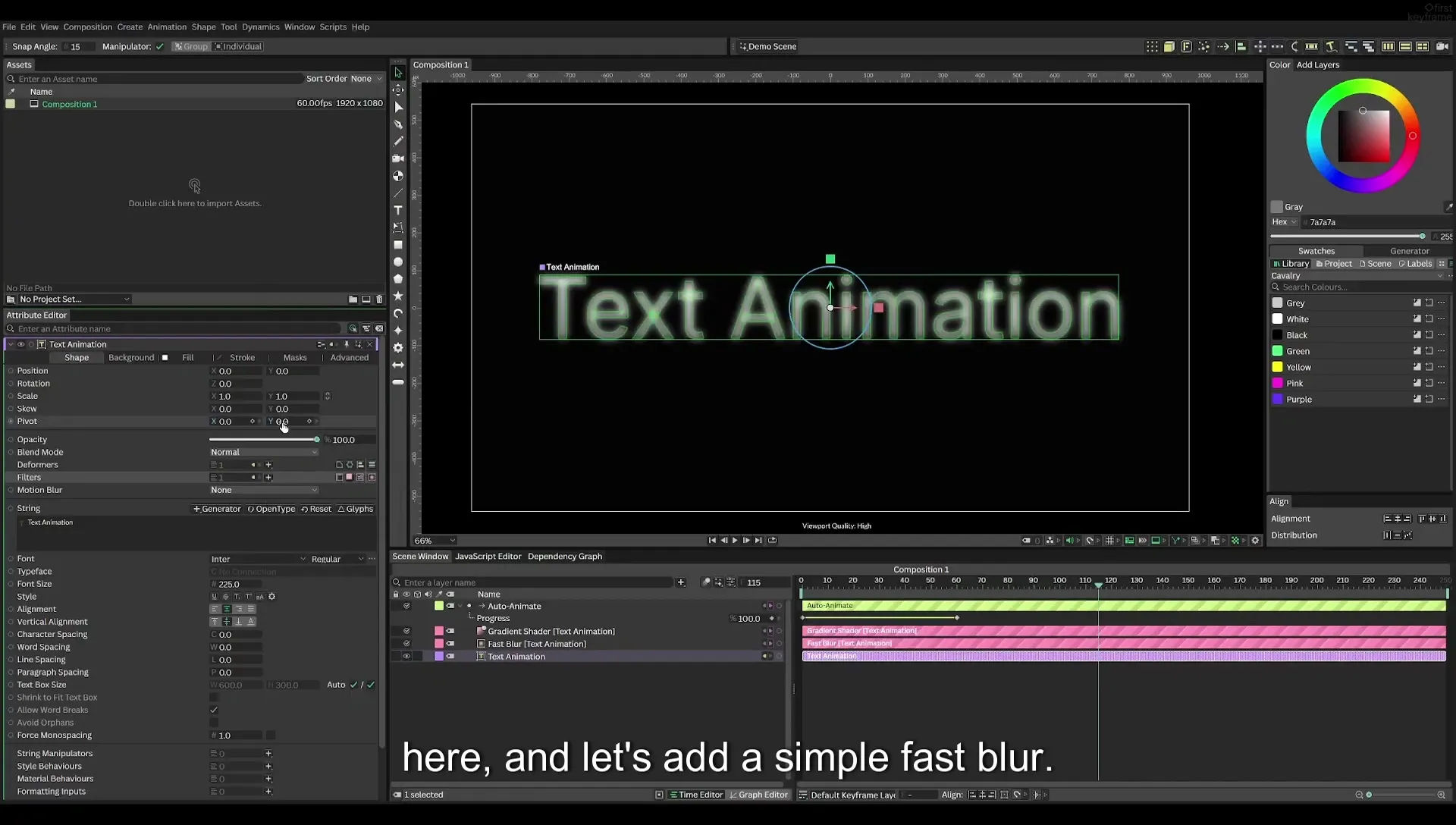Viewport: 1456px width, 825px height.
Task: Open Blend Mode Normal dropdown
Action: [x=264, y=452]
